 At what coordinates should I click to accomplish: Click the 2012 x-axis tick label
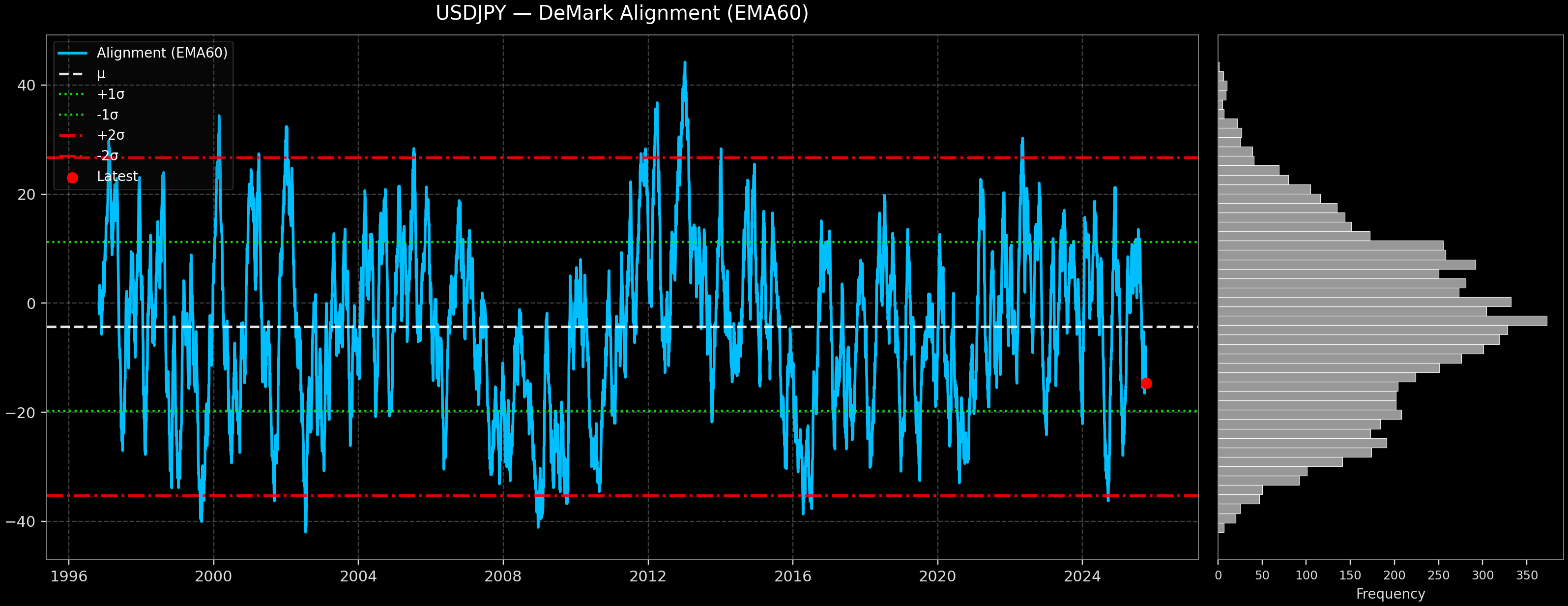tap(648, 576)
